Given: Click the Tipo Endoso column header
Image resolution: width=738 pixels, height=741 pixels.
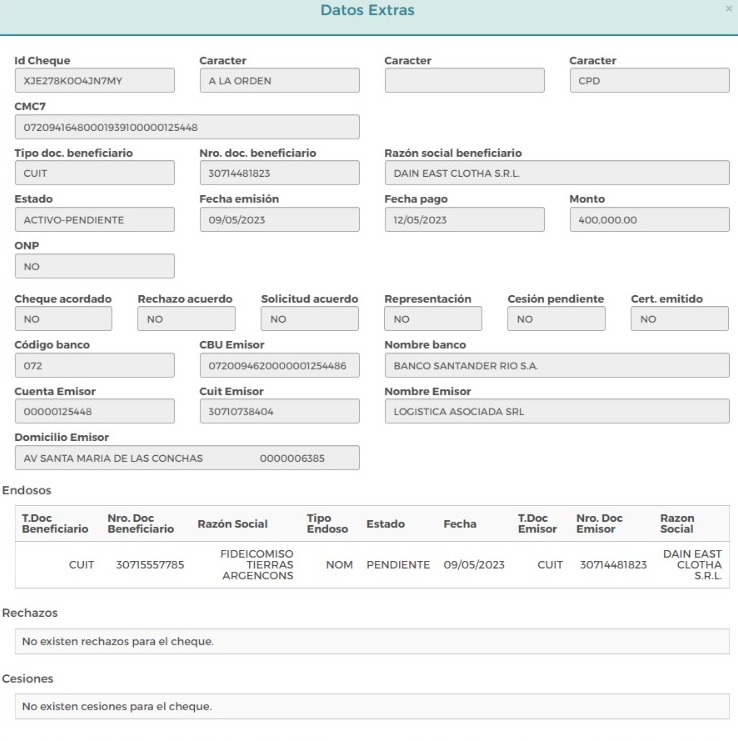Looking at the screenshot, I should pyautogui.click(x=327, y=523).
